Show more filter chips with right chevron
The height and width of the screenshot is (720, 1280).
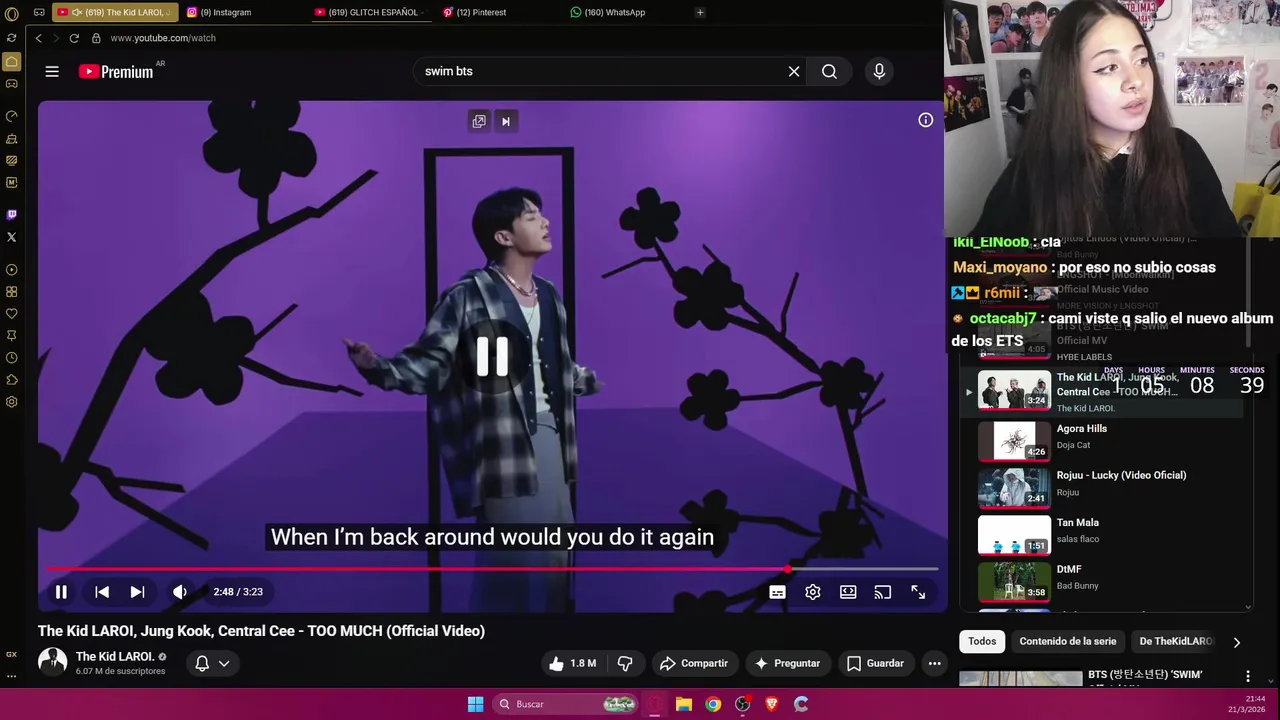click(1237, 642)
